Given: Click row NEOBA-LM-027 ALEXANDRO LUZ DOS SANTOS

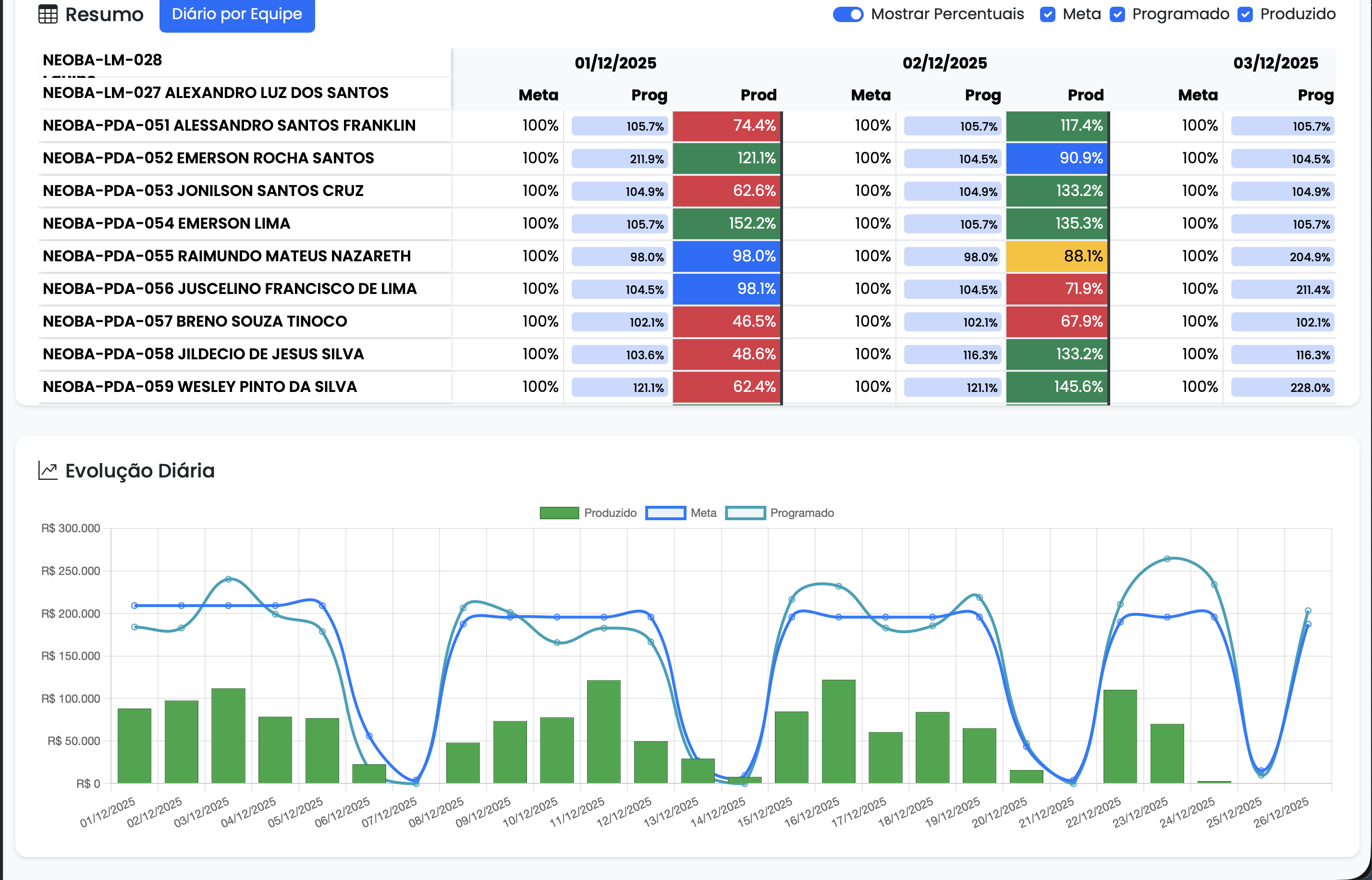Looking at the screenshot, I should 215,93.
